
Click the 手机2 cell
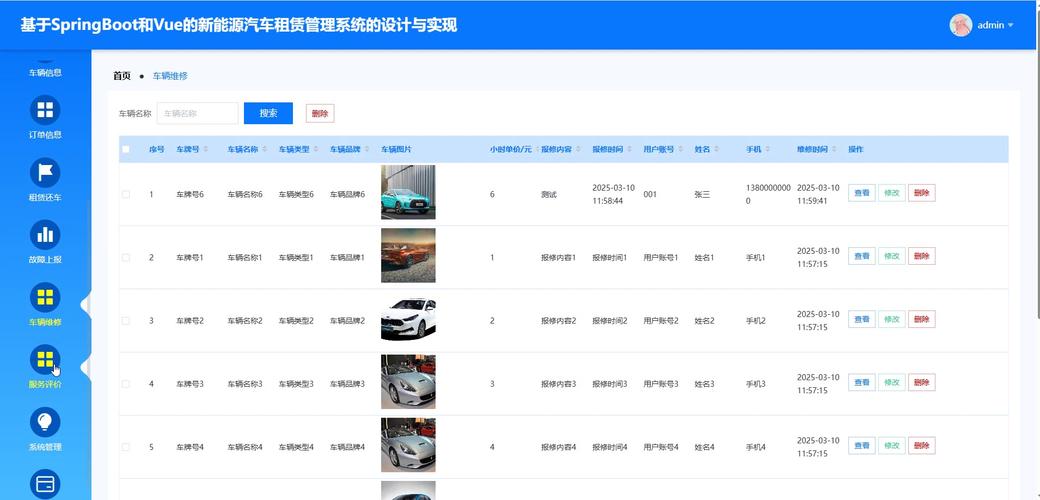click(x=756, y=321)
